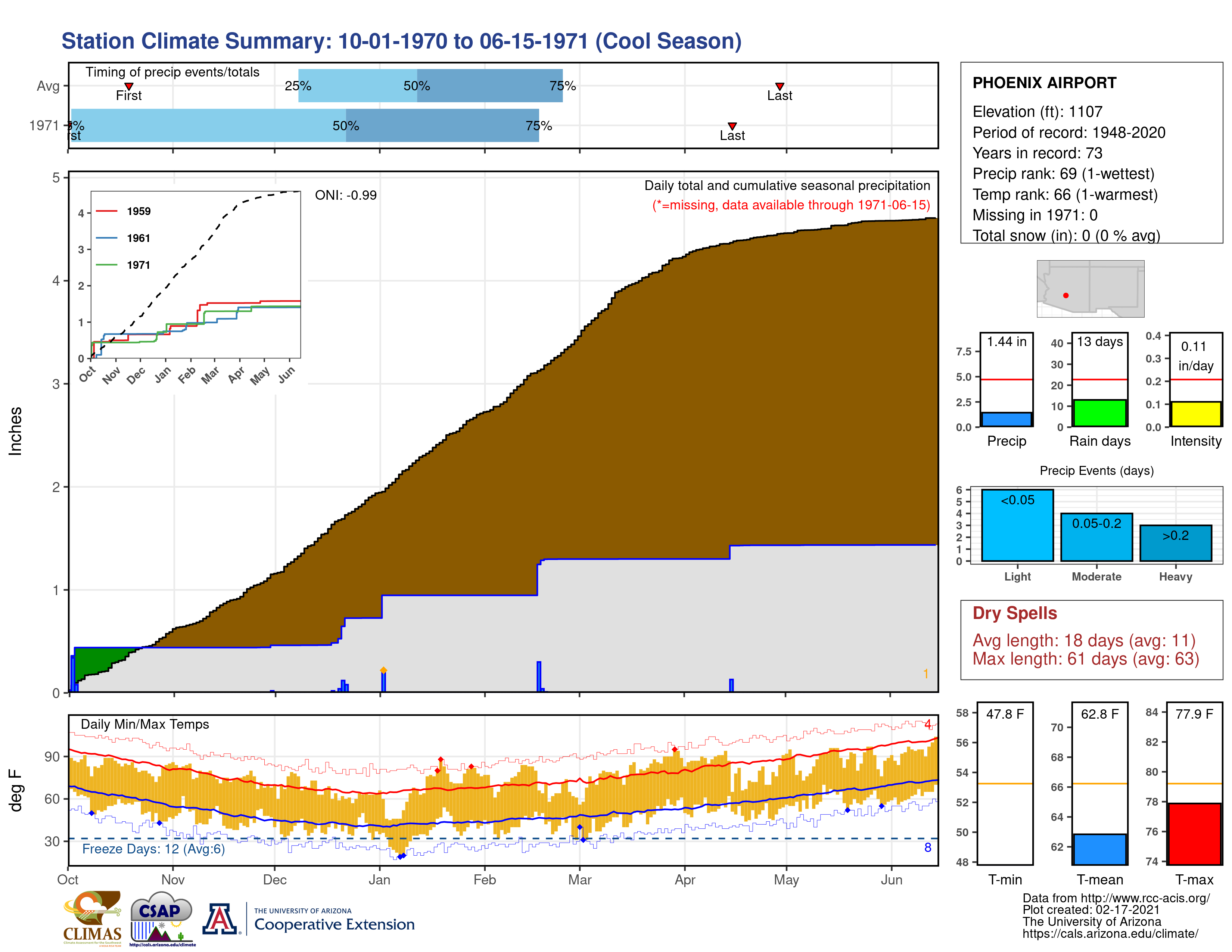
Task: Click the 47.8 F T-min value
Action: point(1005,714)
